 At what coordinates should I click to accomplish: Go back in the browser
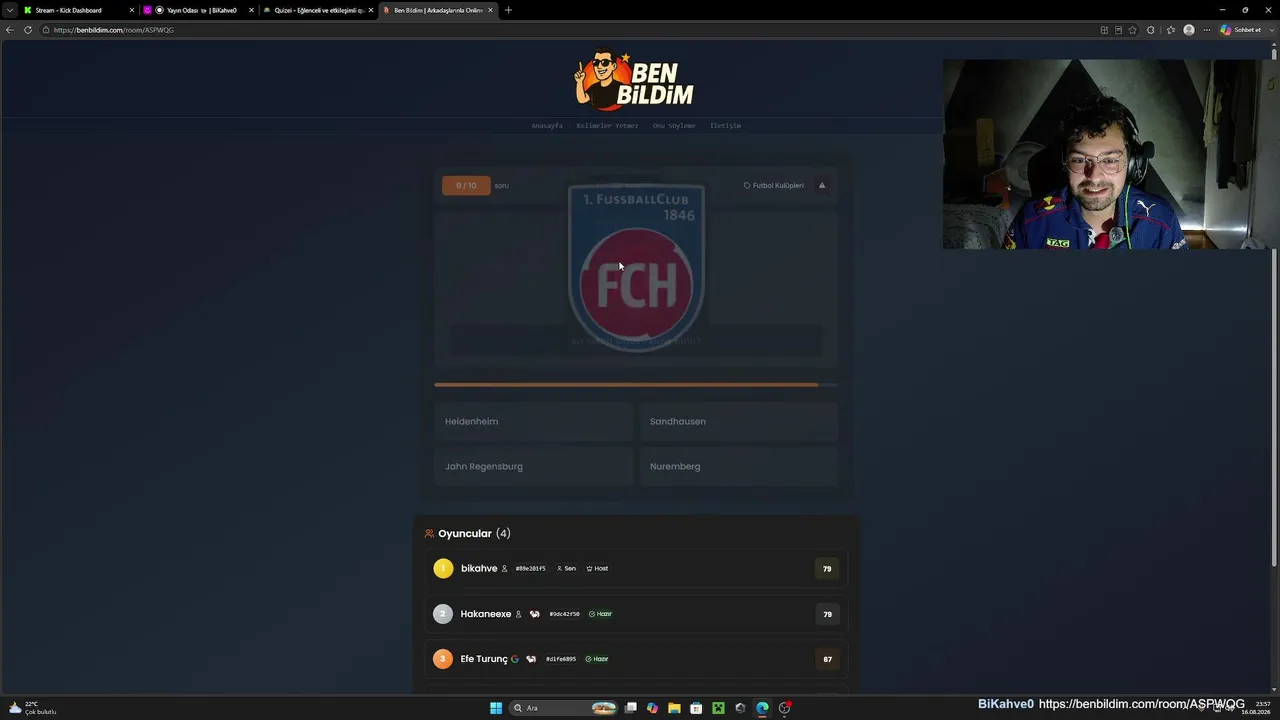coord(10,30)
